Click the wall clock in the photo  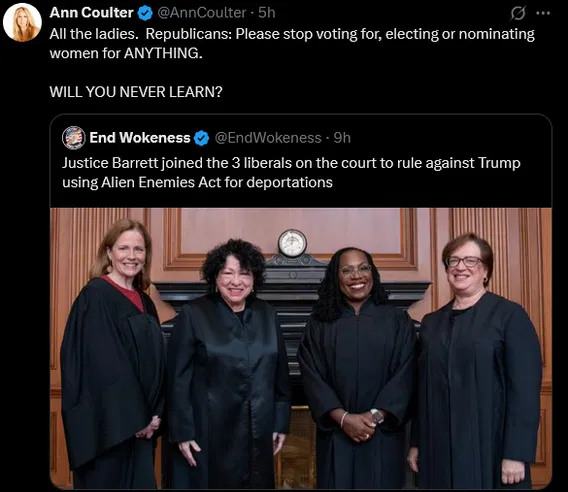point(292,243)
